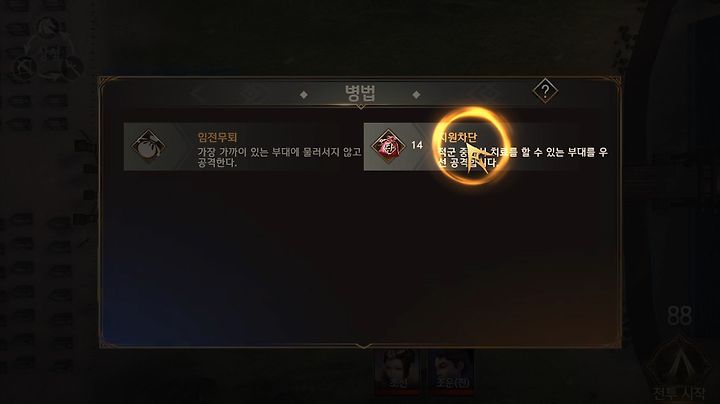720x404 pixels.
Task: Click the 전투 시작 battle start button
Action: coord(679,393)
